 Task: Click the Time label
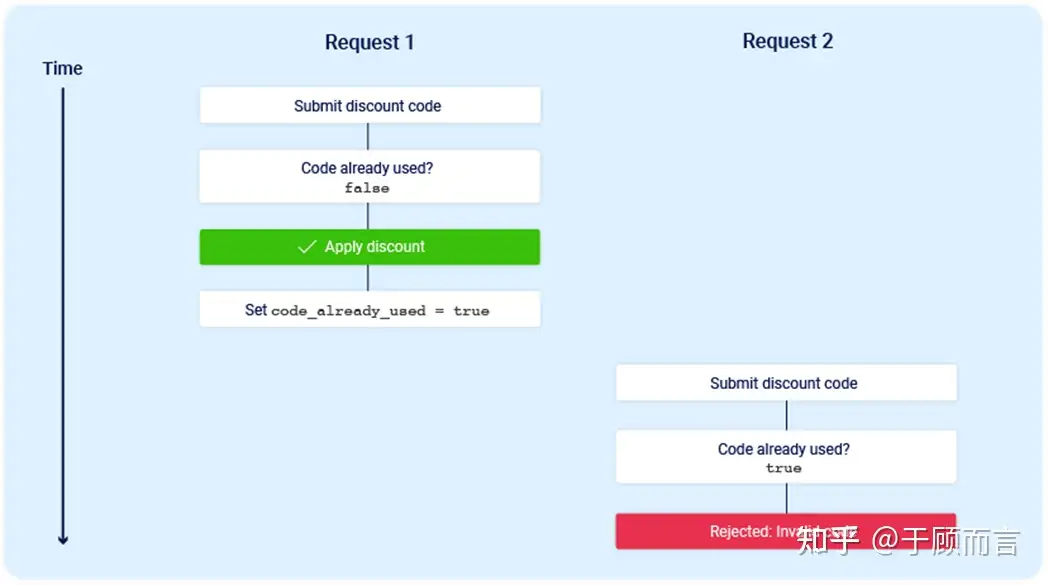[63, 68]
